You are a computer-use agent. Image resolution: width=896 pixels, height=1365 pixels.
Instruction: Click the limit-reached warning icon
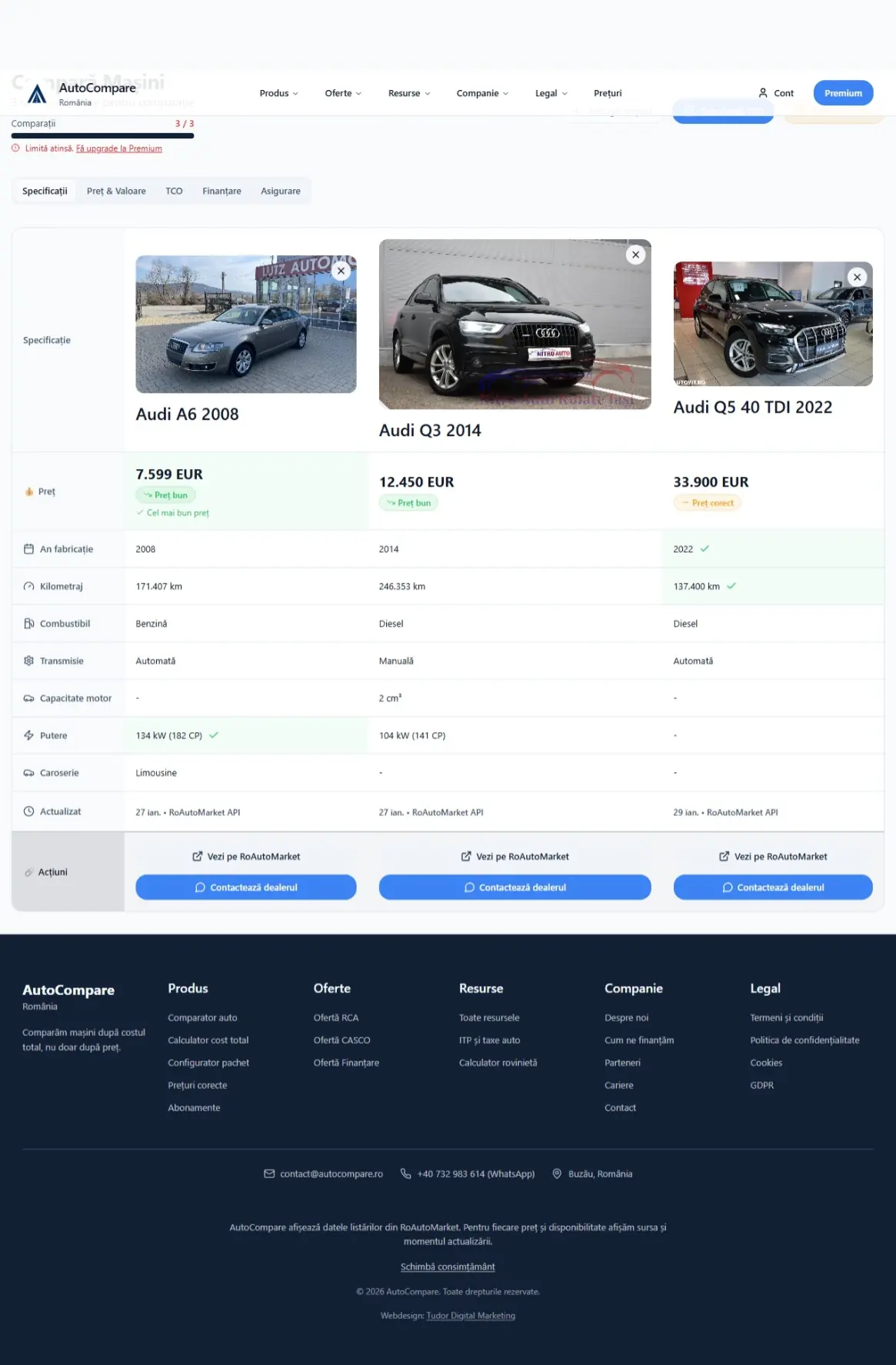(15, 148)
